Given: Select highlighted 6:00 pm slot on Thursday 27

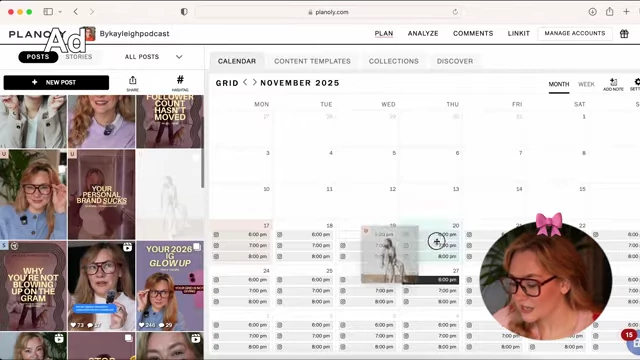Looking at the screenshot, I should [430, 280].
